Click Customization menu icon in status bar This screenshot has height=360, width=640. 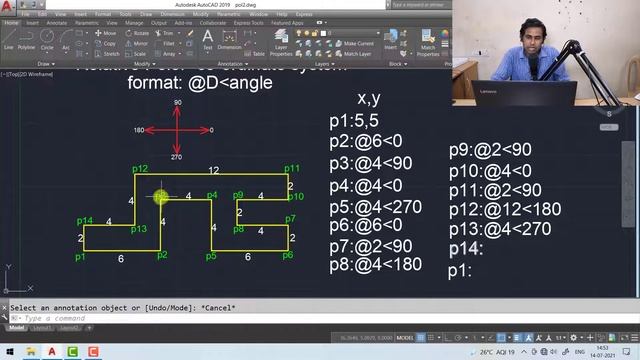(x=634, y=338)
